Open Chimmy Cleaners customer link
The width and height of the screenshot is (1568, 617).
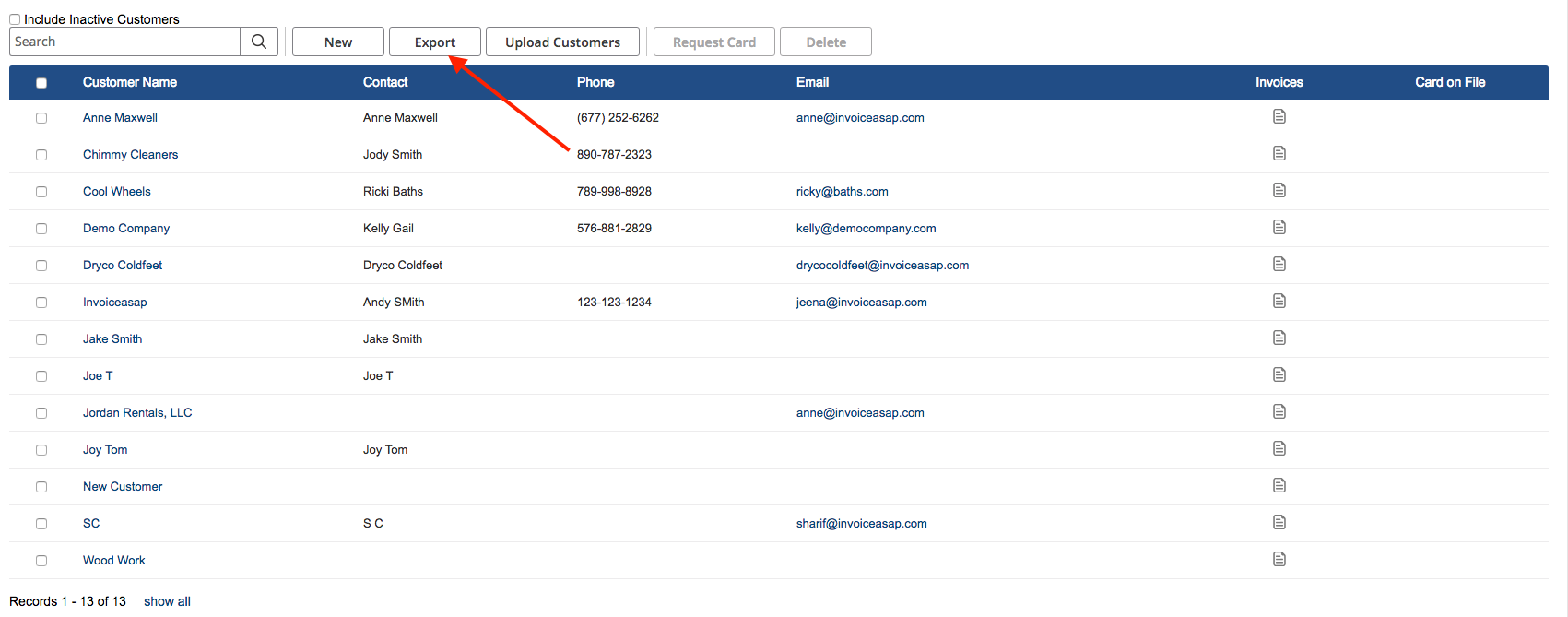[130, 155]
